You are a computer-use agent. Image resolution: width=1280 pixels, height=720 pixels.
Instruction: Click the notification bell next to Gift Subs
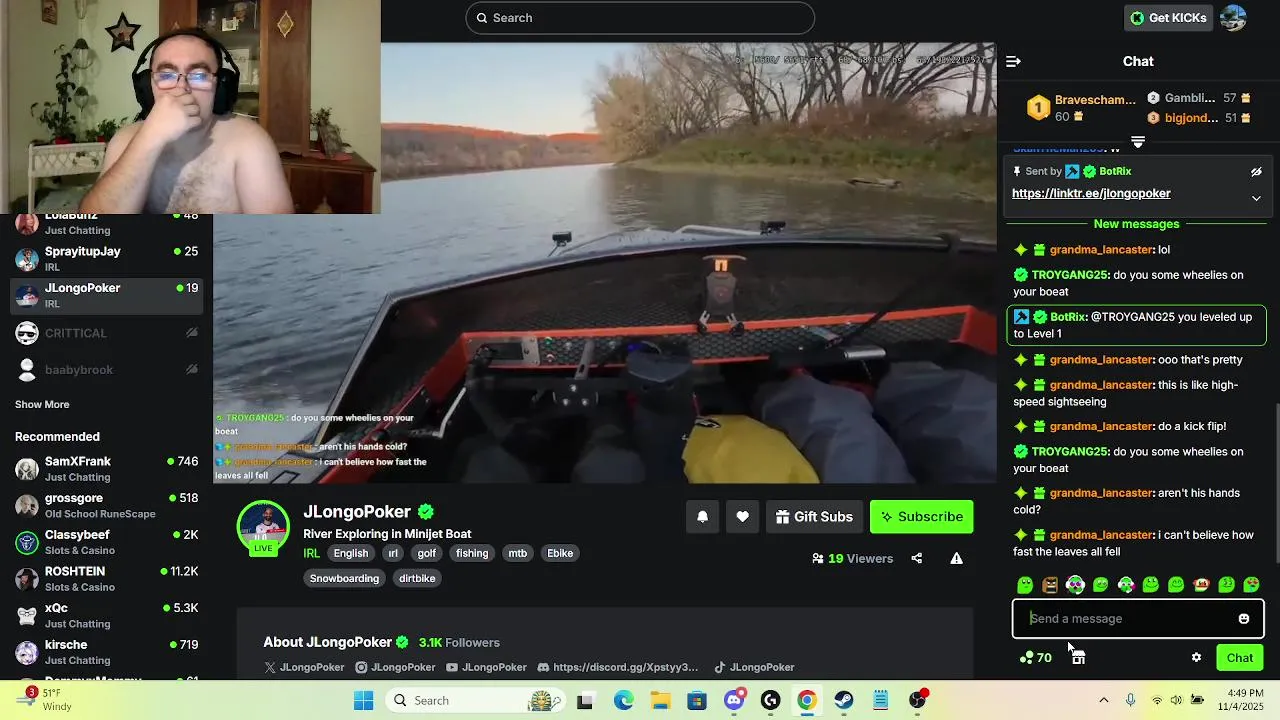[702, 517]
